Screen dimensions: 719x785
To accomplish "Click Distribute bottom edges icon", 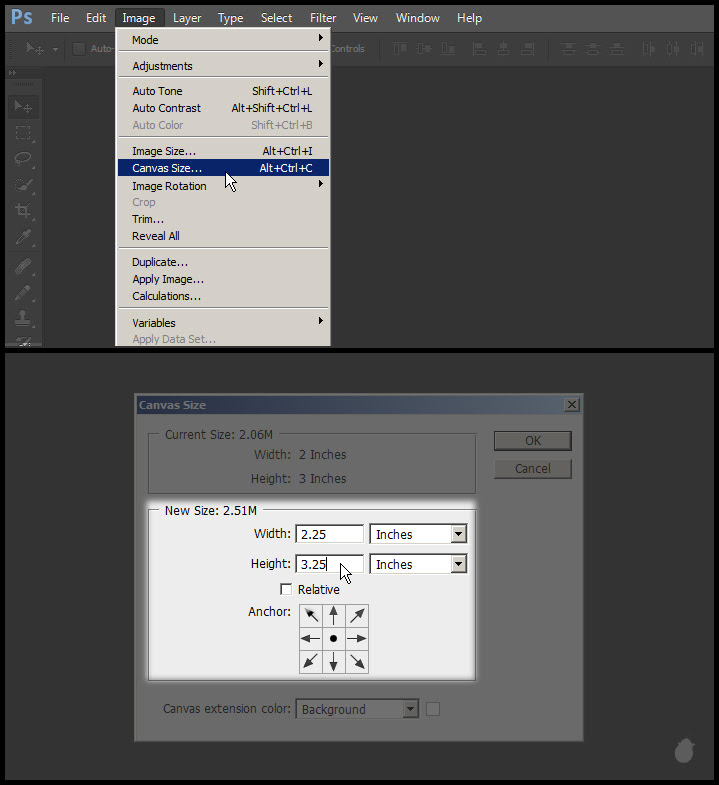I will pos(617,49).
